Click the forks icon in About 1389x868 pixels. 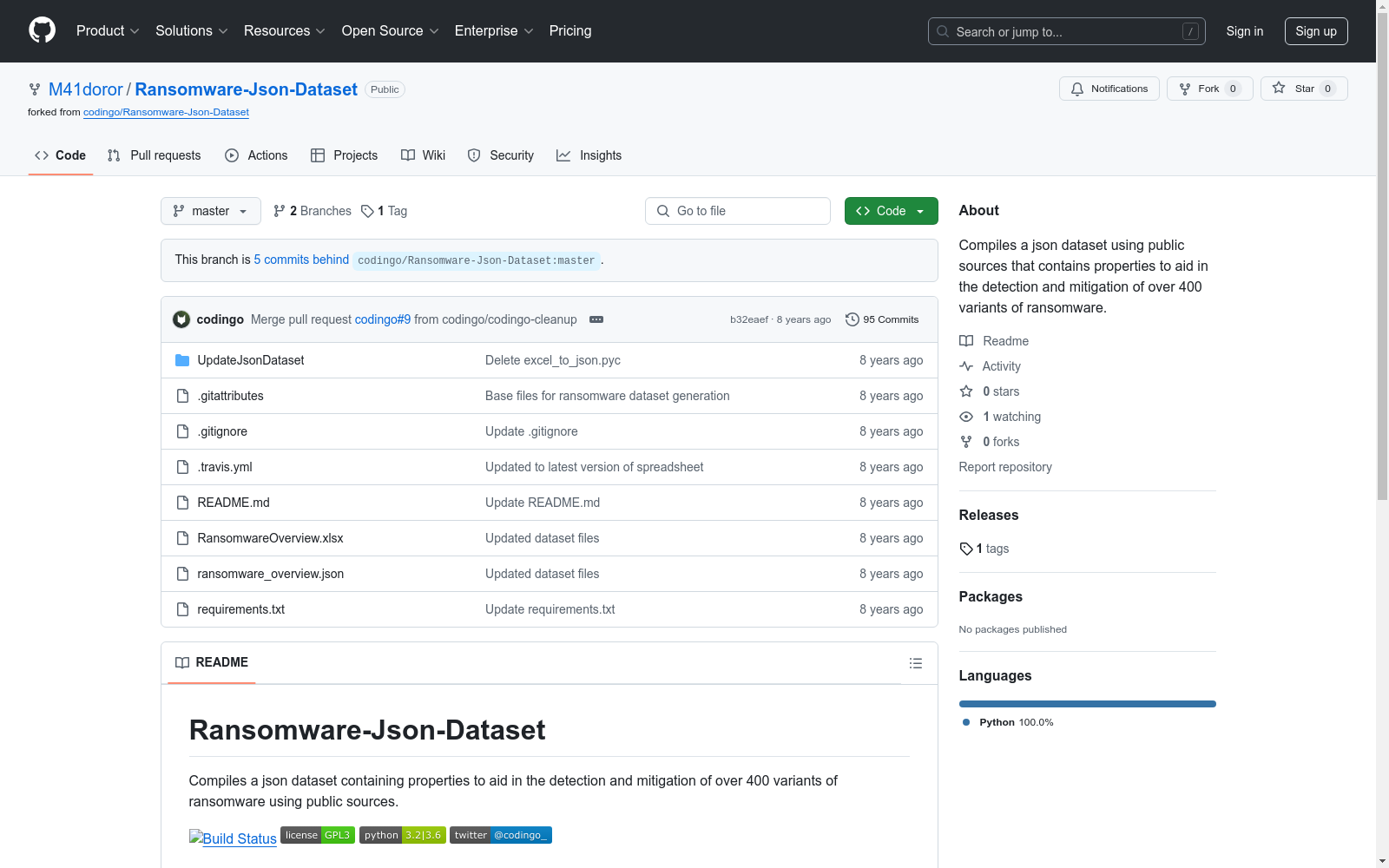(966, 442)
